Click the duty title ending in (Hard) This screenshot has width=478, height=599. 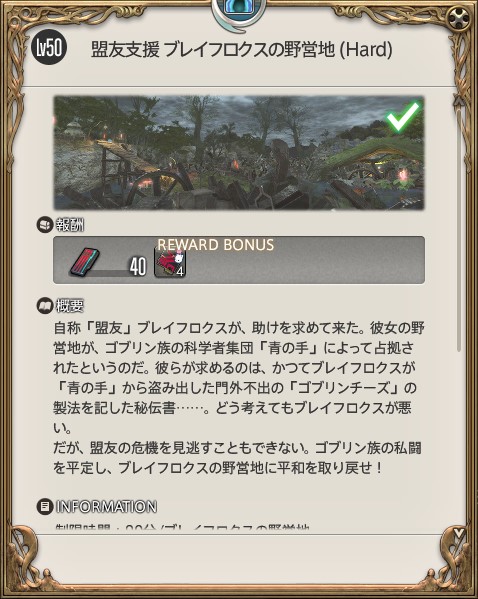coord(241,50)
